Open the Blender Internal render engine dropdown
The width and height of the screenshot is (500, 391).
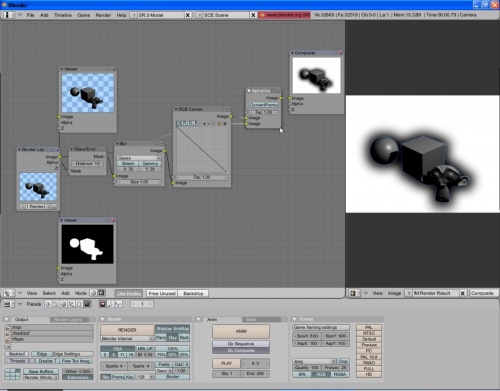pyautogui.click(x=127, y=339)
